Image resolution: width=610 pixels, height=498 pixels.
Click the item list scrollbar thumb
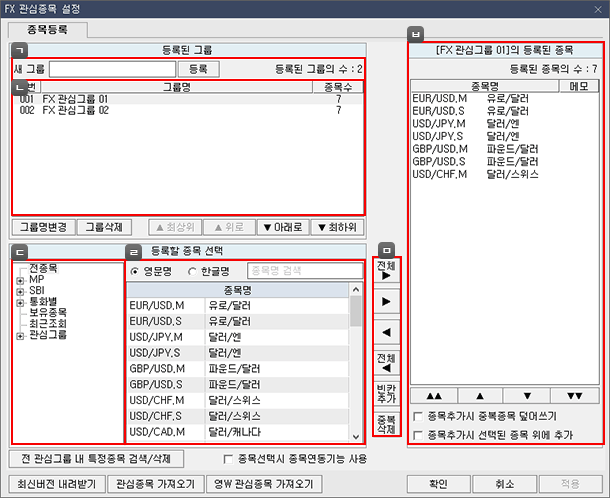click(356, 311)
